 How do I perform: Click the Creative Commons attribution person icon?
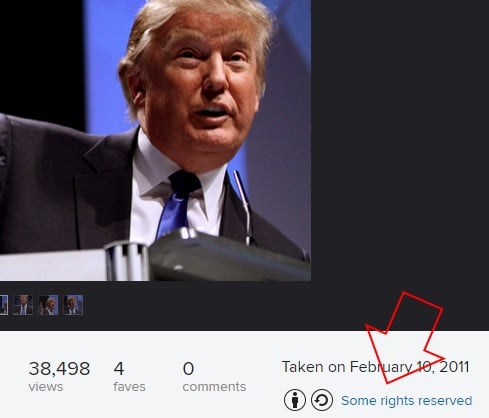(x=295, y=400)
